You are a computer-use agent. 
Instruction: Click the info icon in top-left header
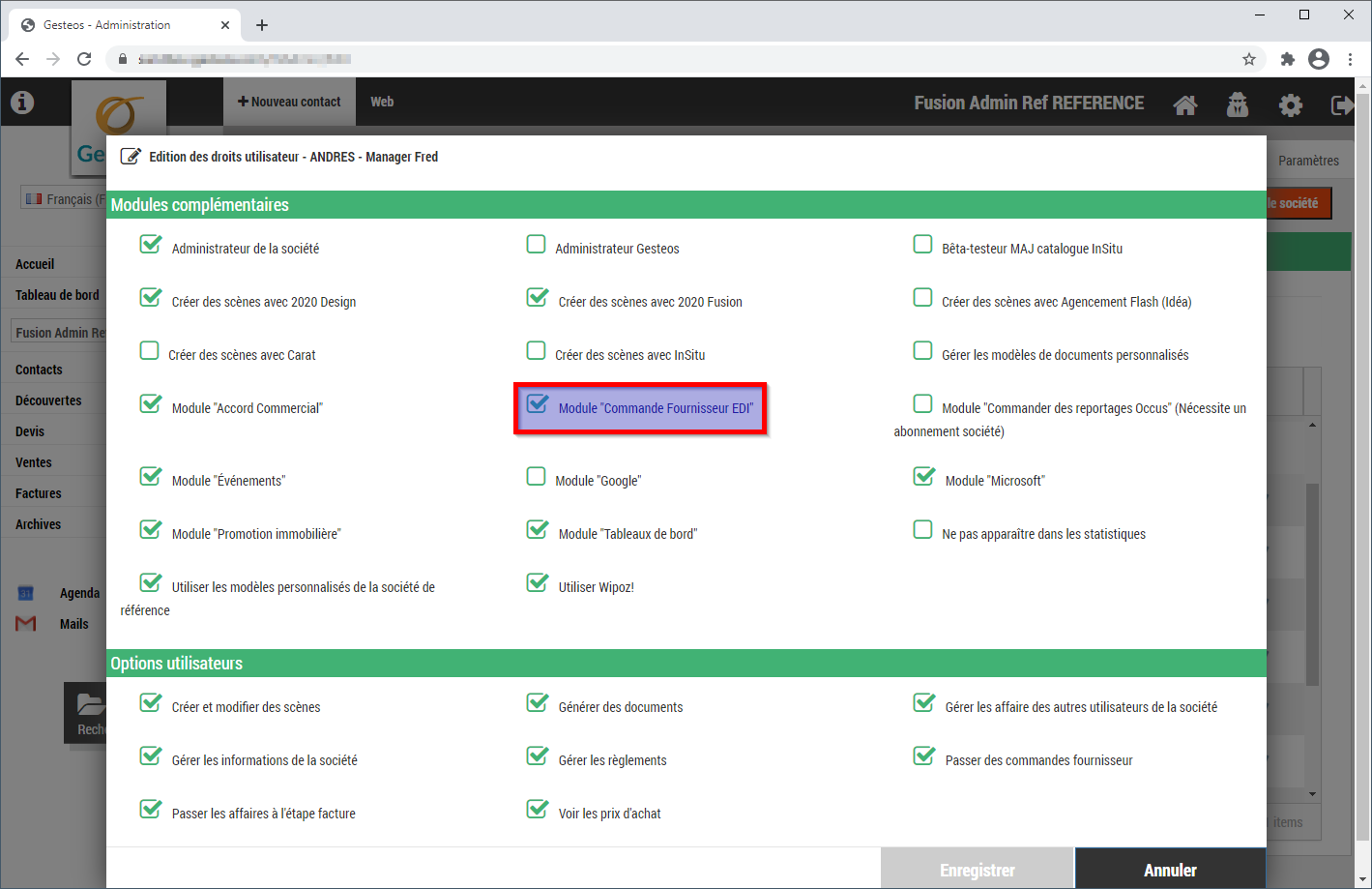[x=22, y=103]
